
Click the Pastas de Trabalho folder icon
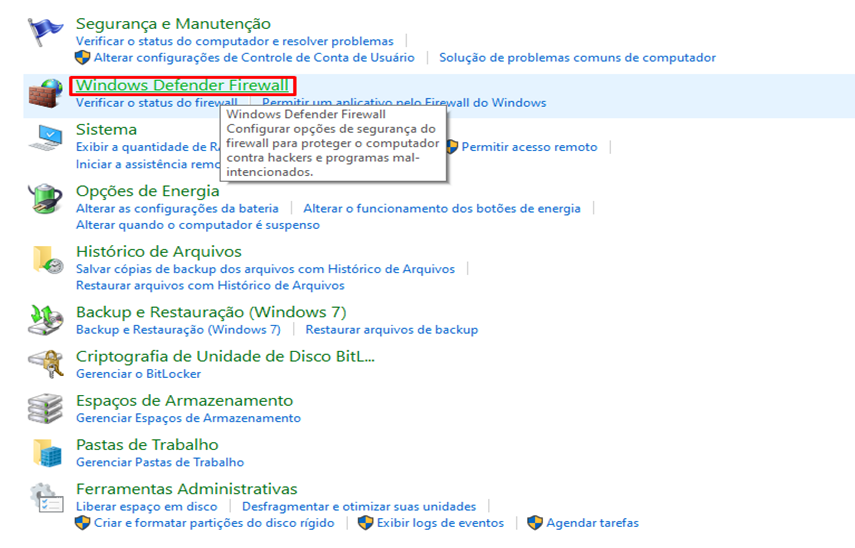tap(47, 453)
